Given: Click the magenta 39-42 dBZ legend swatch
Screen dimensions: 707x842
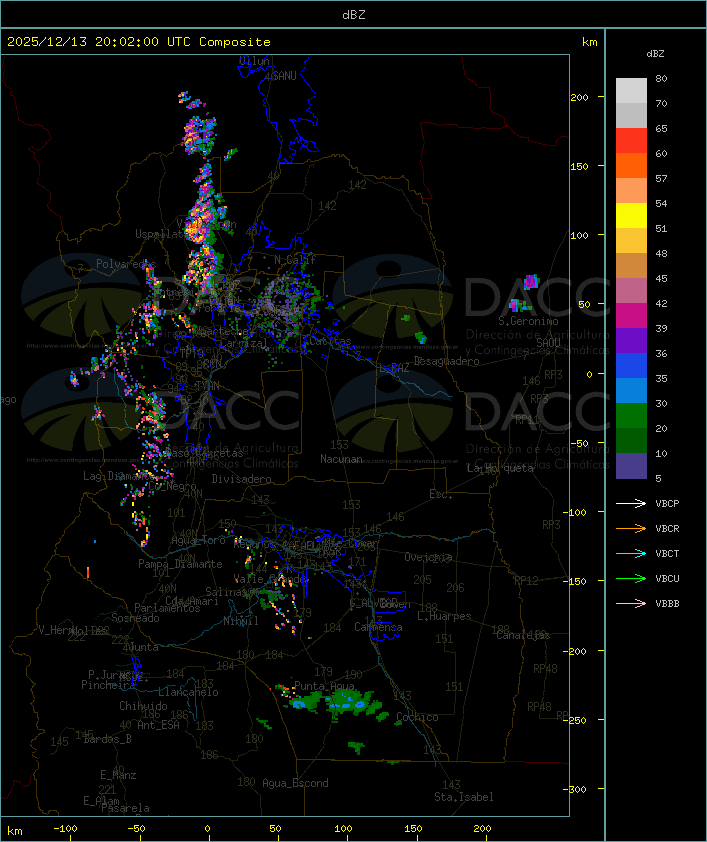Looking at the screenshot, I should click(x=631, y=316).
